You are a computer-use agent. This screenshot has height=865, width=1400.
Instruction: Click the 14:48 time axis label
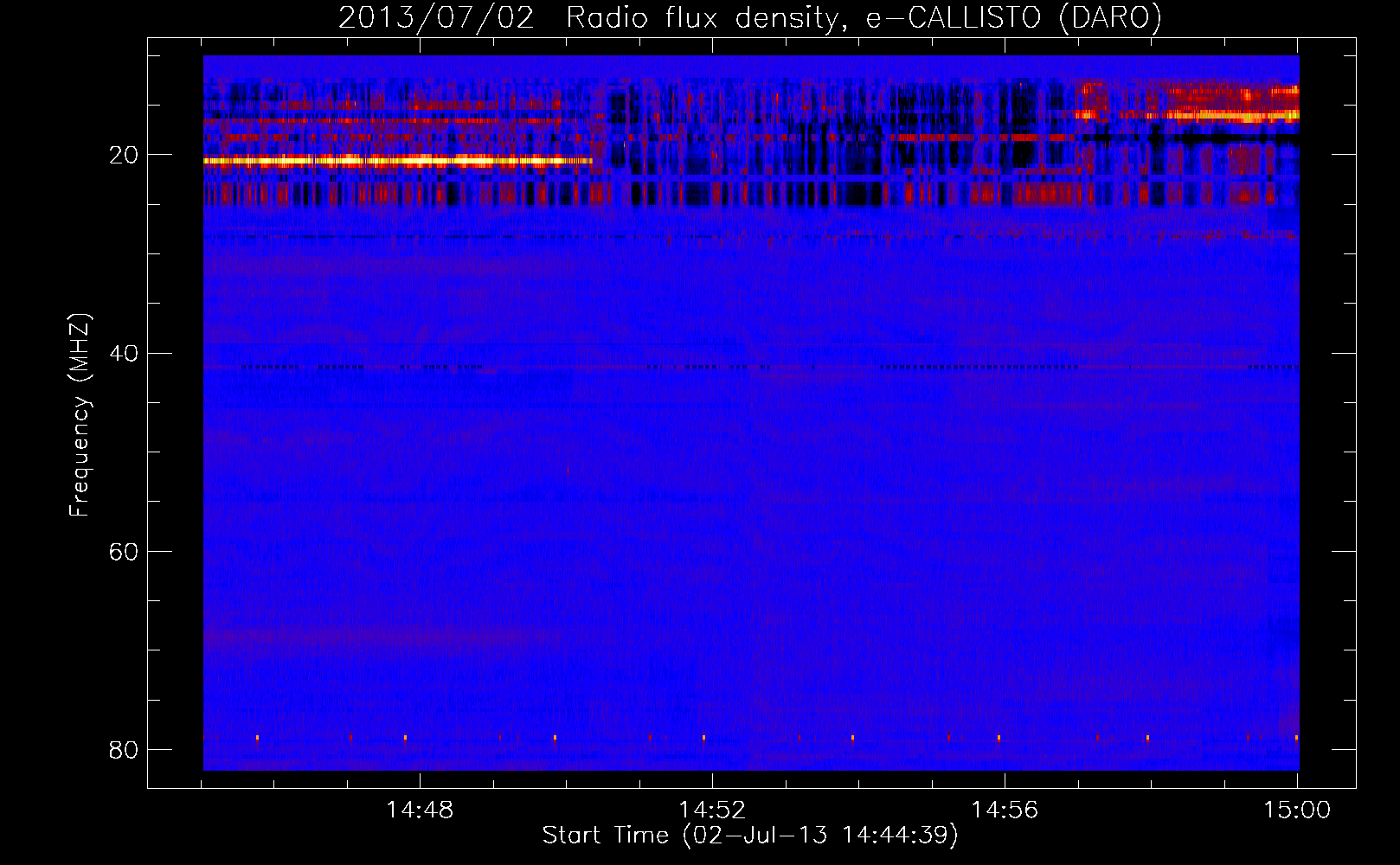point(420,811)
